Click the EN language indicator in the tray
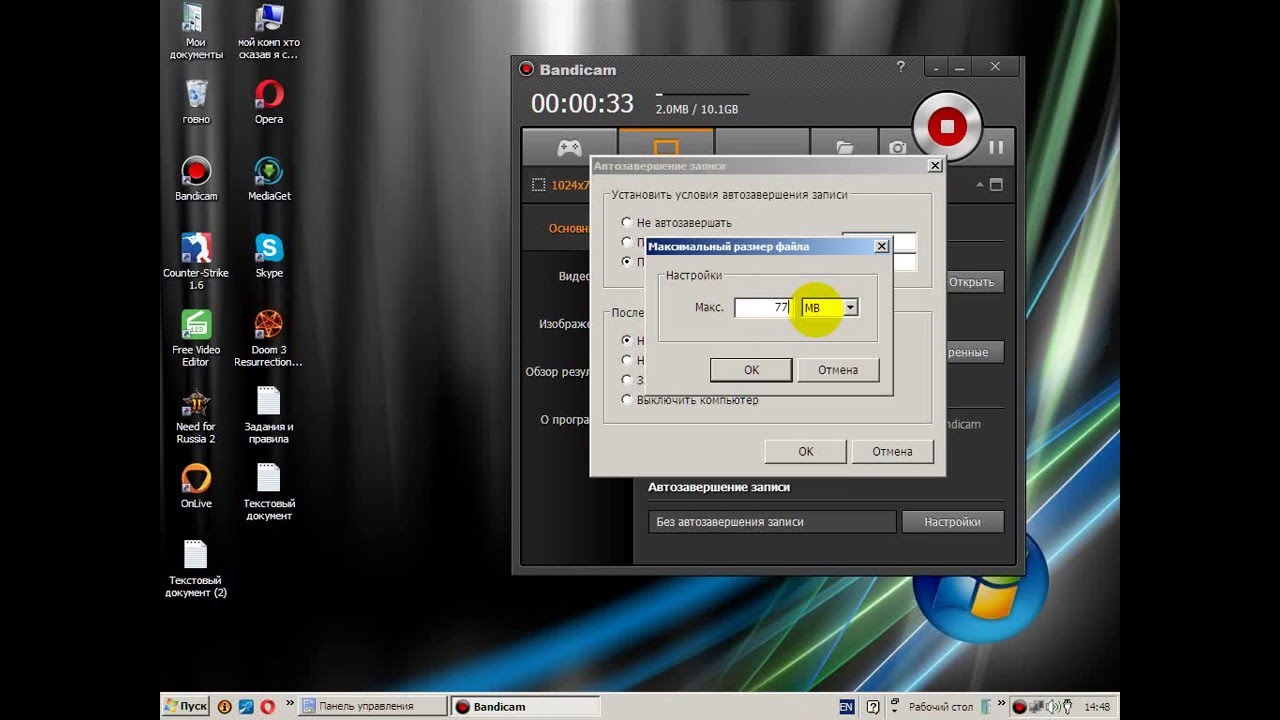 click(847, 706)
